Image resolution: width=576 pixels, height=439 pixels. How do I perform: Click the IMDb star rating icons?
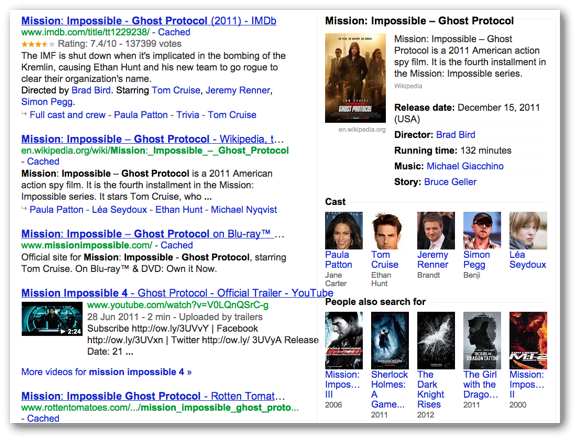tap(38, 44)
